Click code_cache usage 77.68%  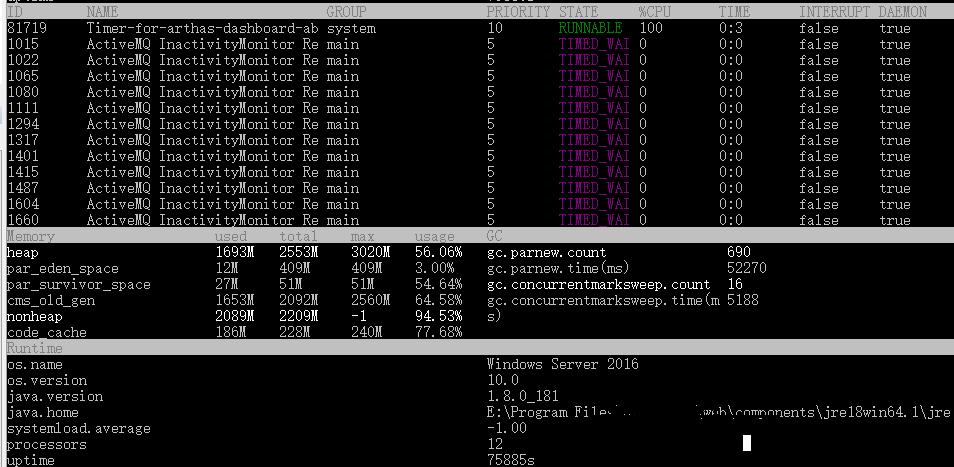[x=439, y=333]
